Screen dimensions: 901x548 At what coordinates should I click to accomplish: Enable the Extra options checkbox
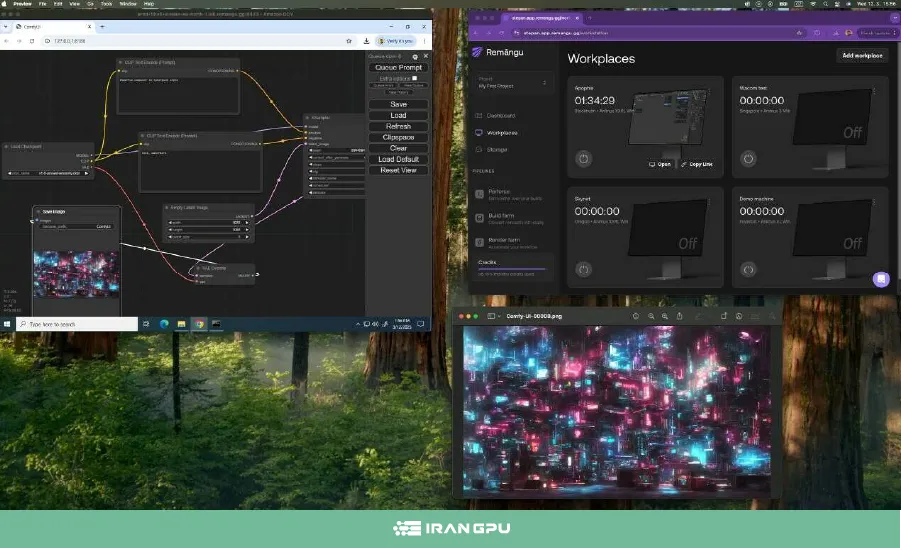point(415,78)
